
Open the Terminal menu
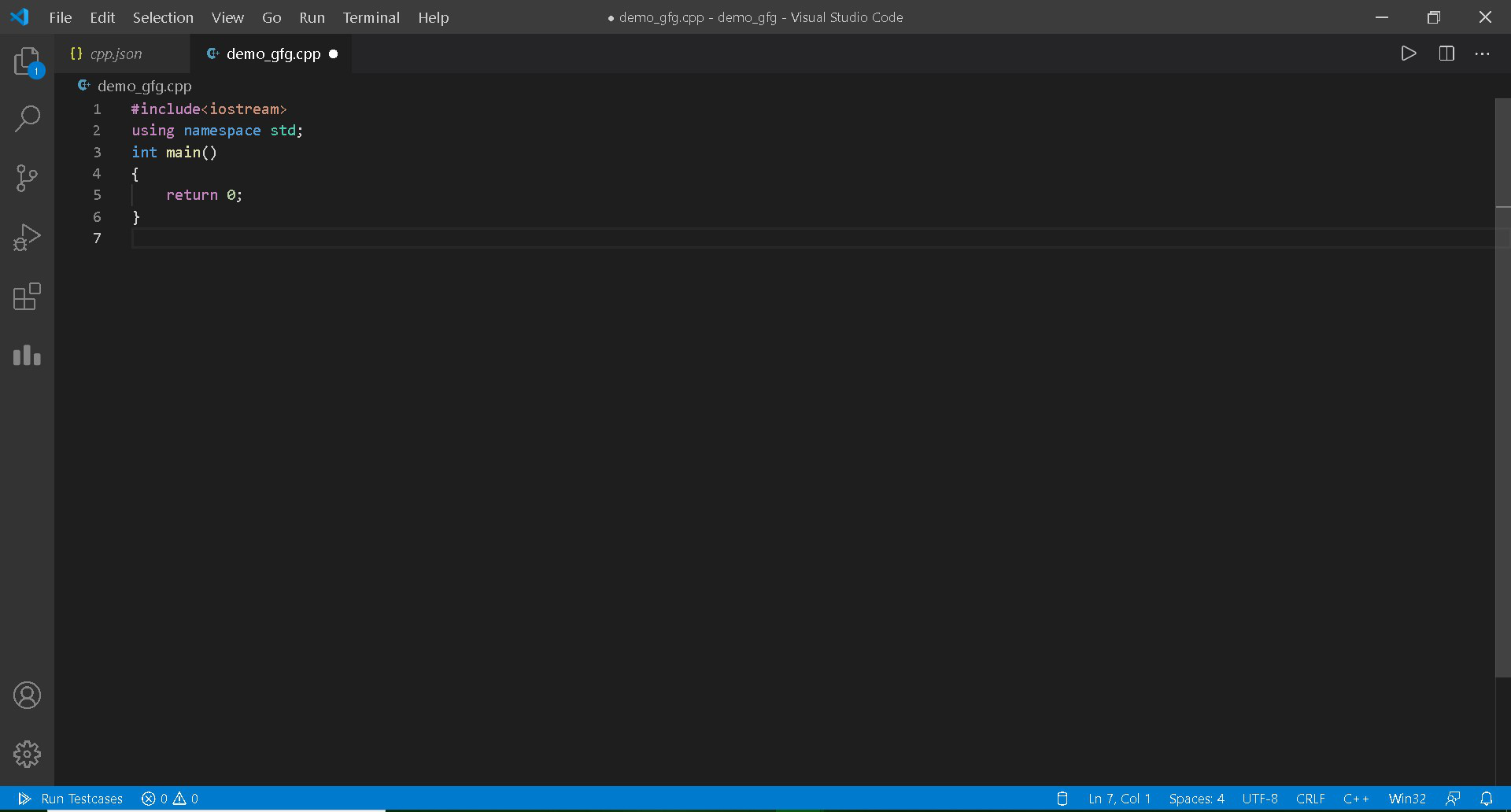coord(371,17)
